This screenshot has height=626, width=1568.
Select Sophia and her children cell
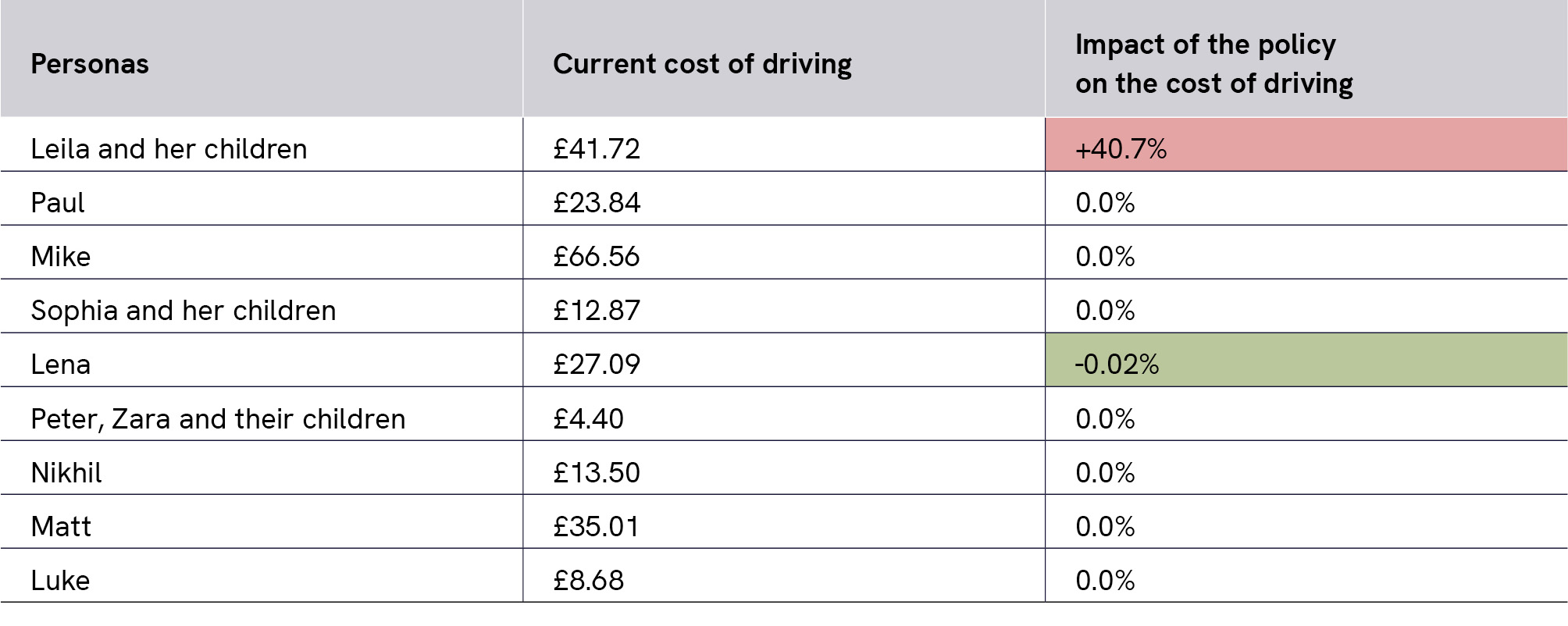[183, 310]
